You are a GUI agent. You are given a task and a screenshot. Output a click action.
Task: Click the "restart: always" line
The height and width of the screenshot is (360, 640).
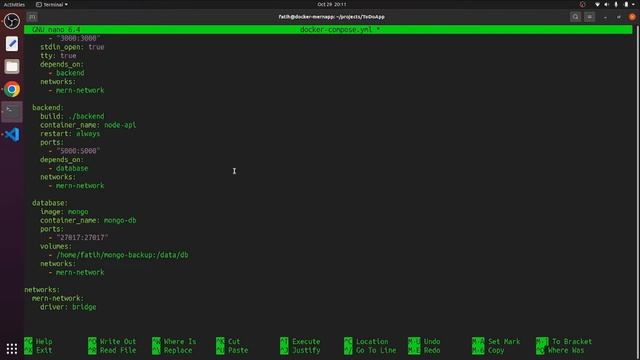(x=70, y=133)
